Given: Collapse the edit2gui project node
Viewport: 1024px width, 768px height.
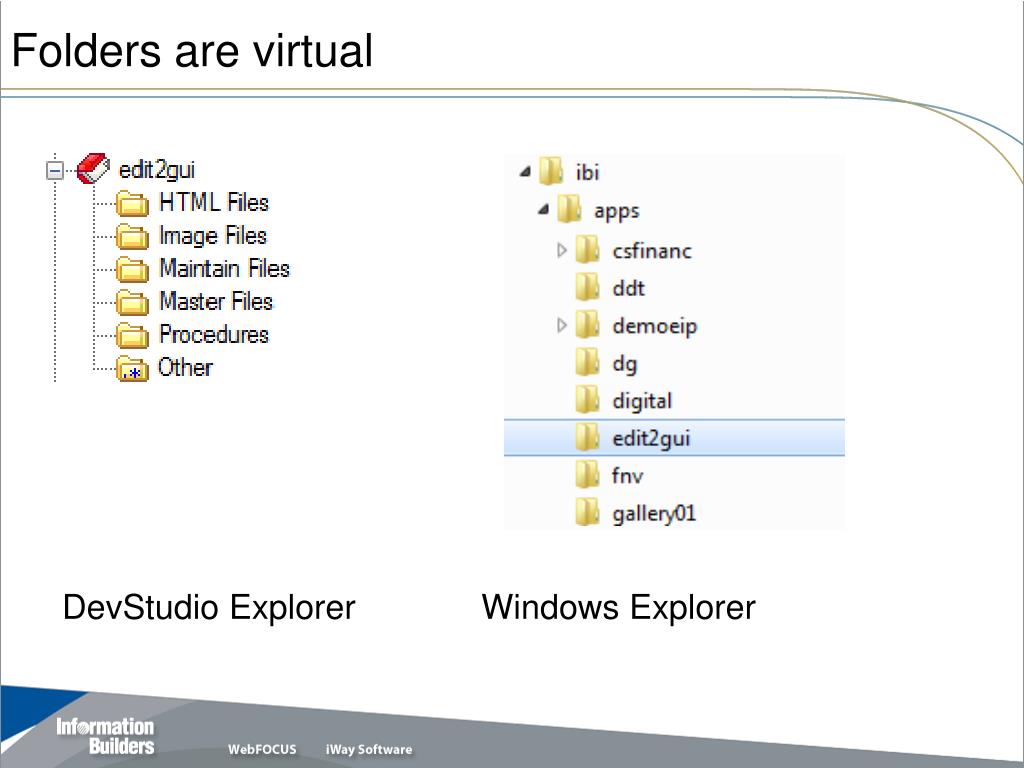Looking at the screenshot, I should click(x=55, y=171).
